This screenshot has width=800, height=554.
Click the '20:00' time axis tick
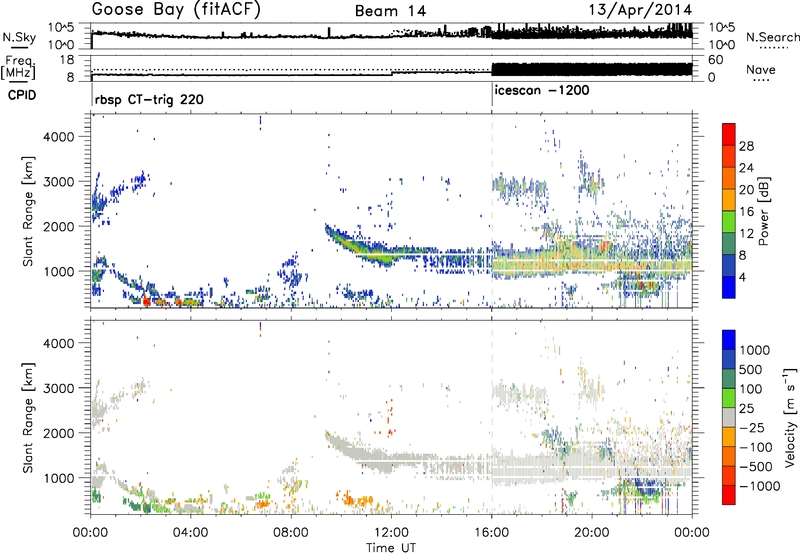pos(592,533)
